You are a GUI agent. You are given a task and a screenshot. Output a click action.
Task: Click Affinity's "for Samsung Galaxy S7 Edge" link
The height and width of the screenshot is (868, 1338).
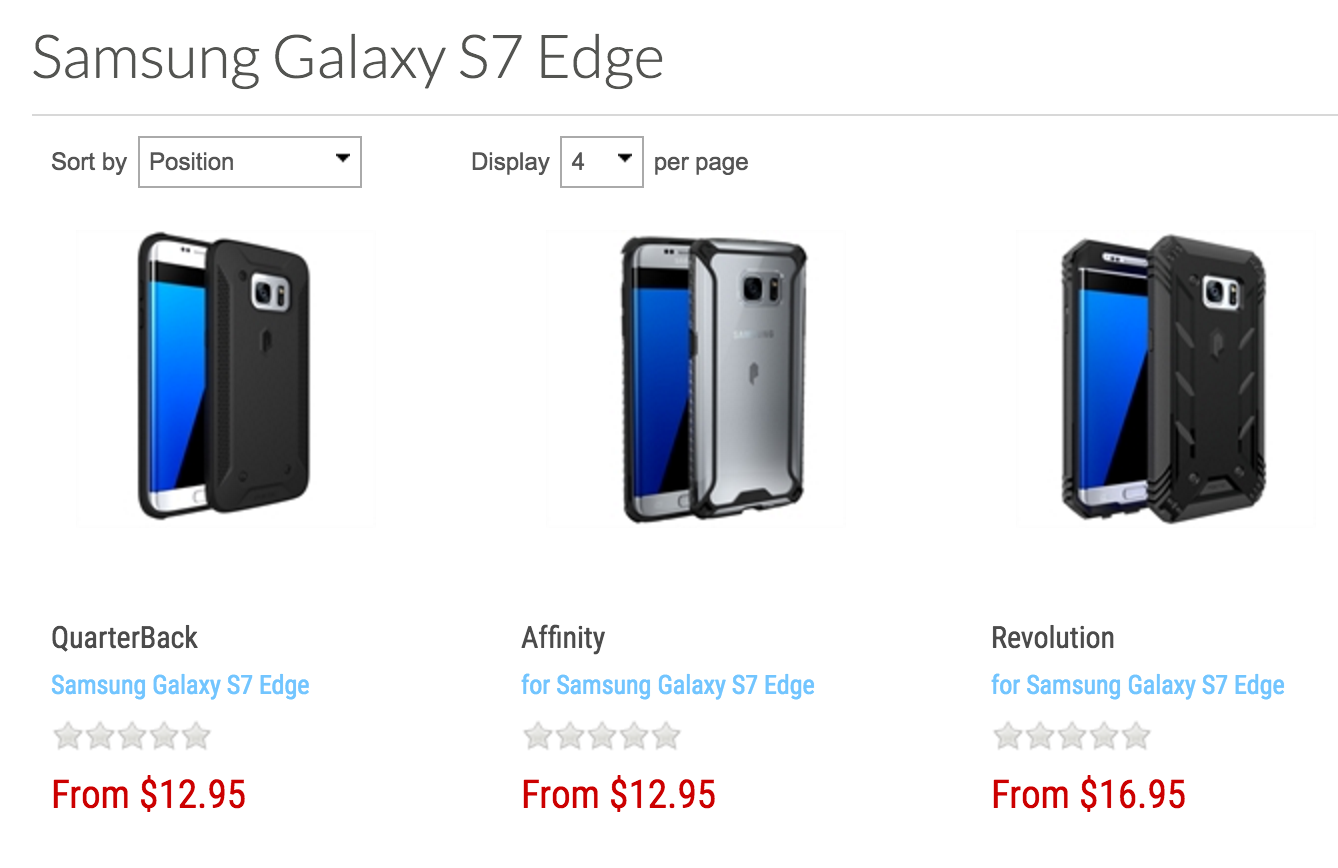[x=668, y=686]
